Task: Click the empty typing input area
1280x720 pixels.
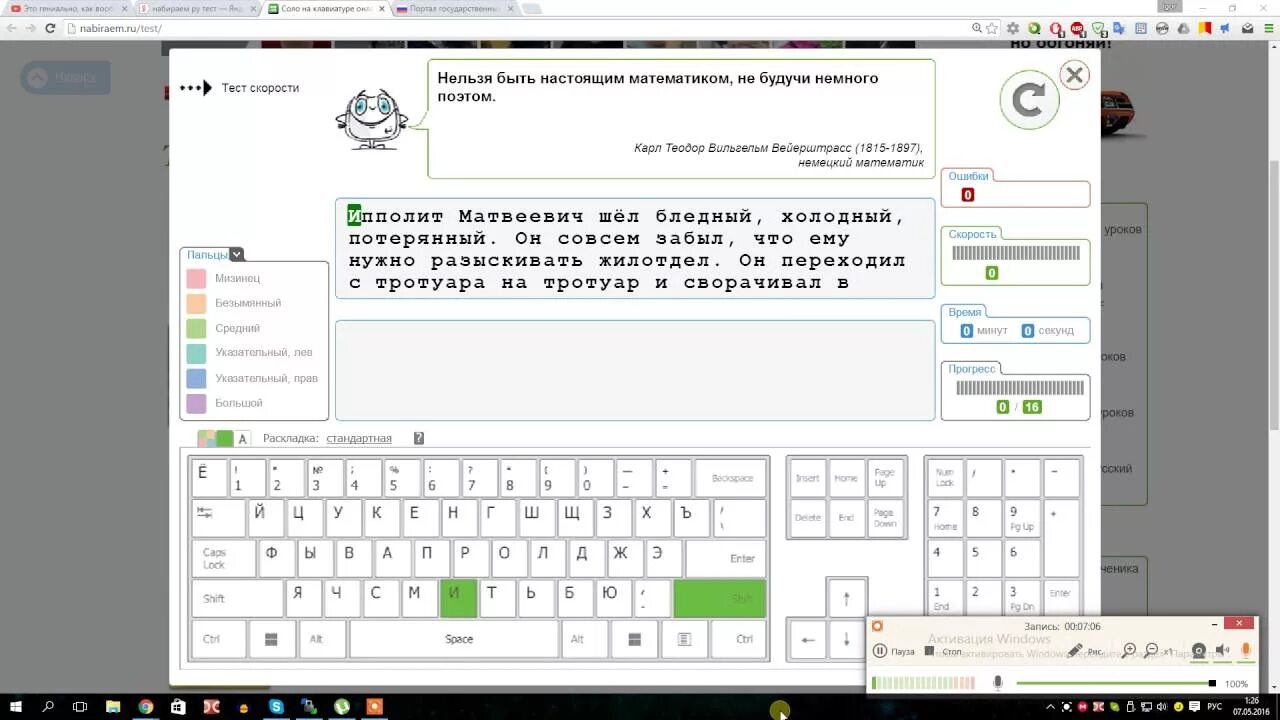Action: click(x=635, y=370)
